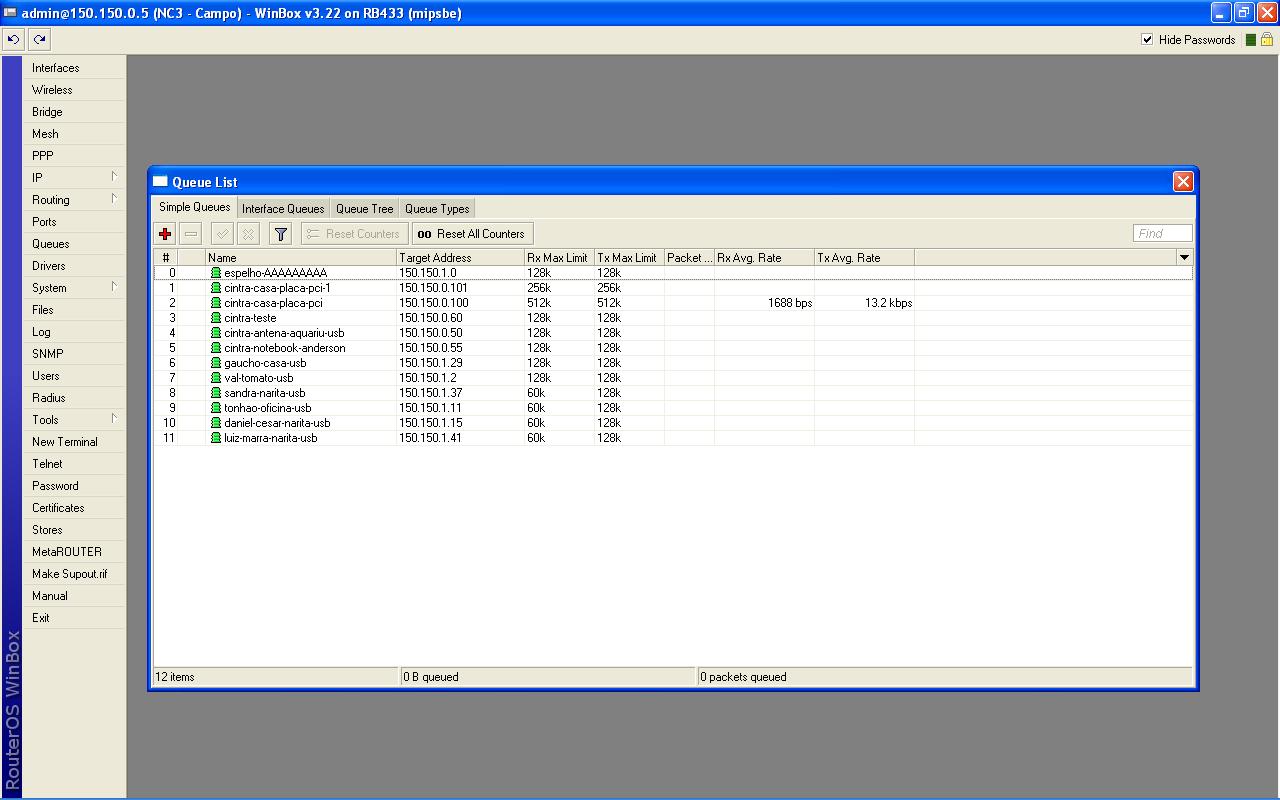Close the Queue List window

1183,181
